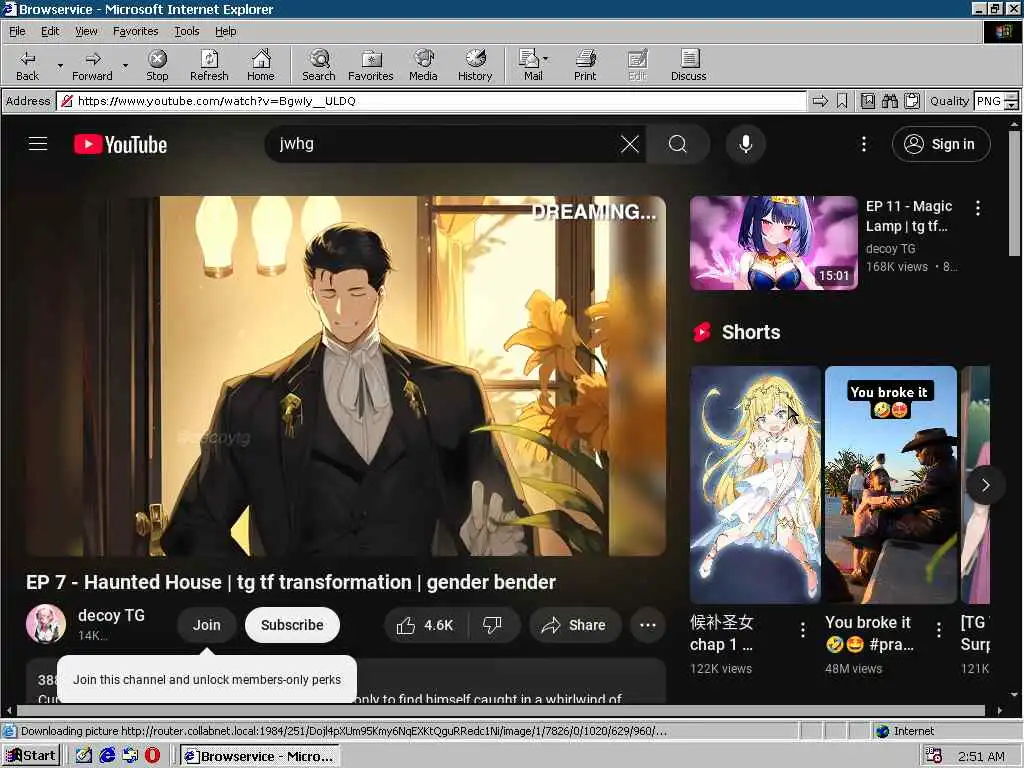Open the View menu
This screenshot has height=768, width=1024.
click(86, 31)
